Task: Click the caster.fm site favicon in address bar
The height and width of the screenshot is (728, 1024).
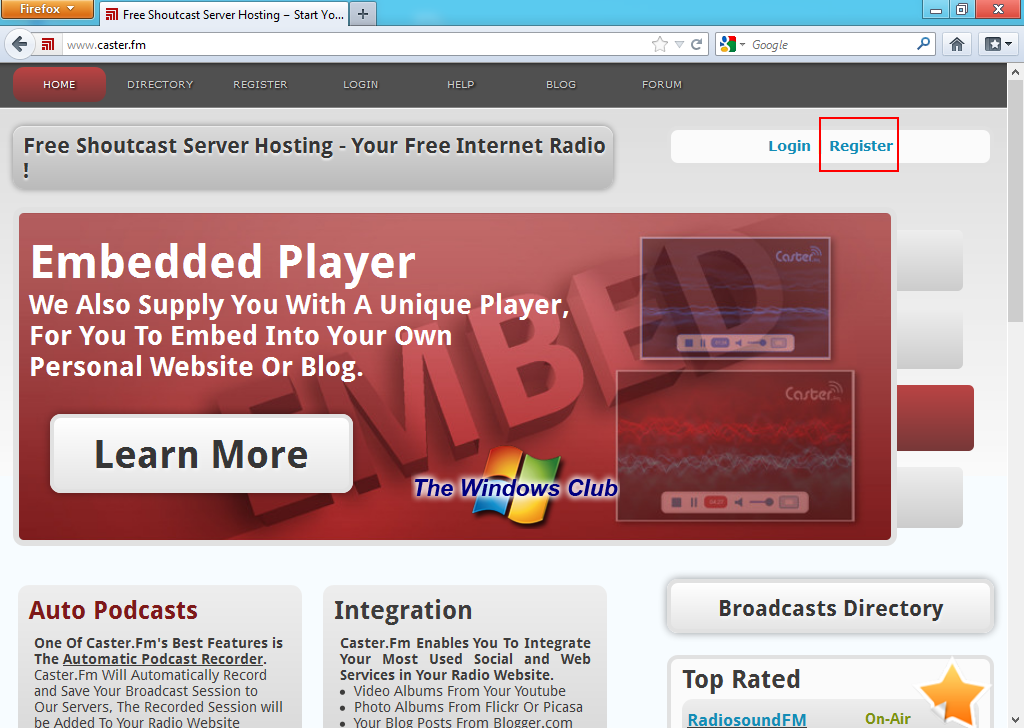Action: (x=48, y=44)
